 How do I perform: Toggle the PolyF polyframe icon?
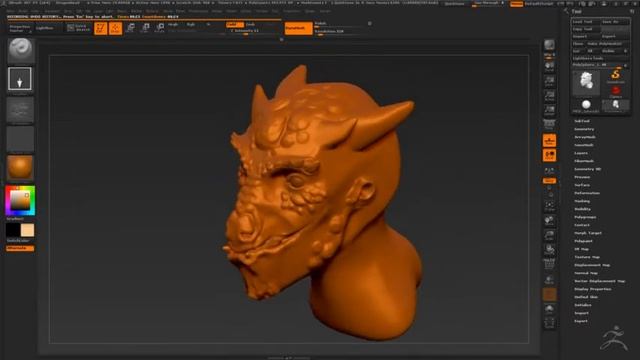pyautogui.click(x=549, y=264)
